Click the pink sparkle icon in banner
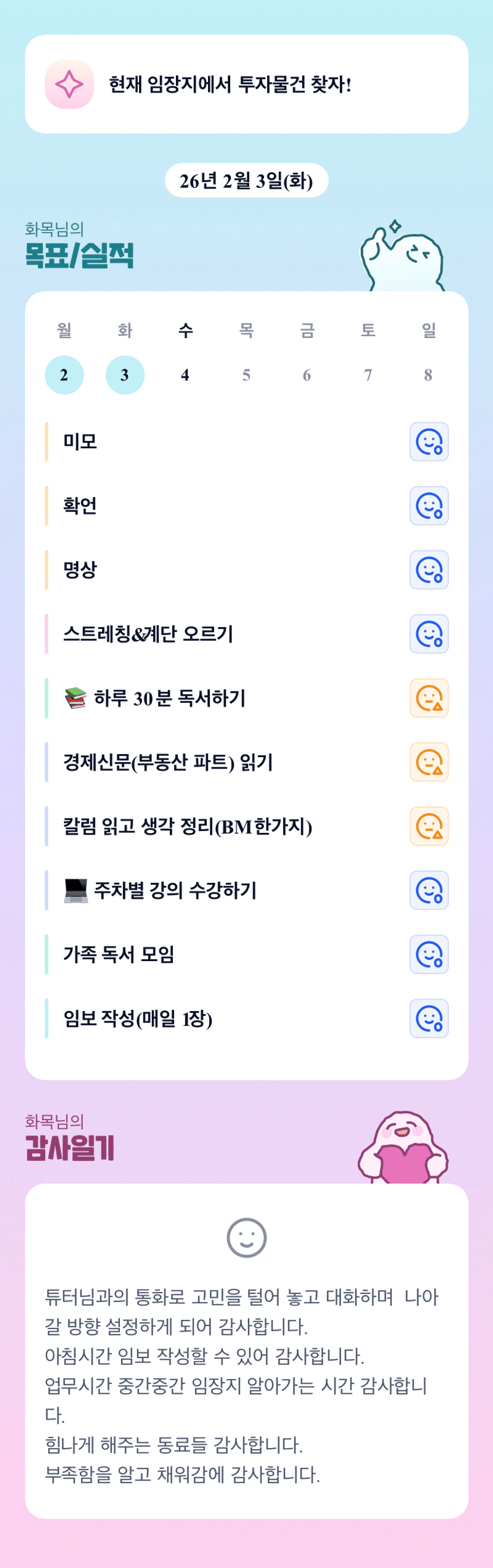The image size is (493, 1568). click(69, 84)
